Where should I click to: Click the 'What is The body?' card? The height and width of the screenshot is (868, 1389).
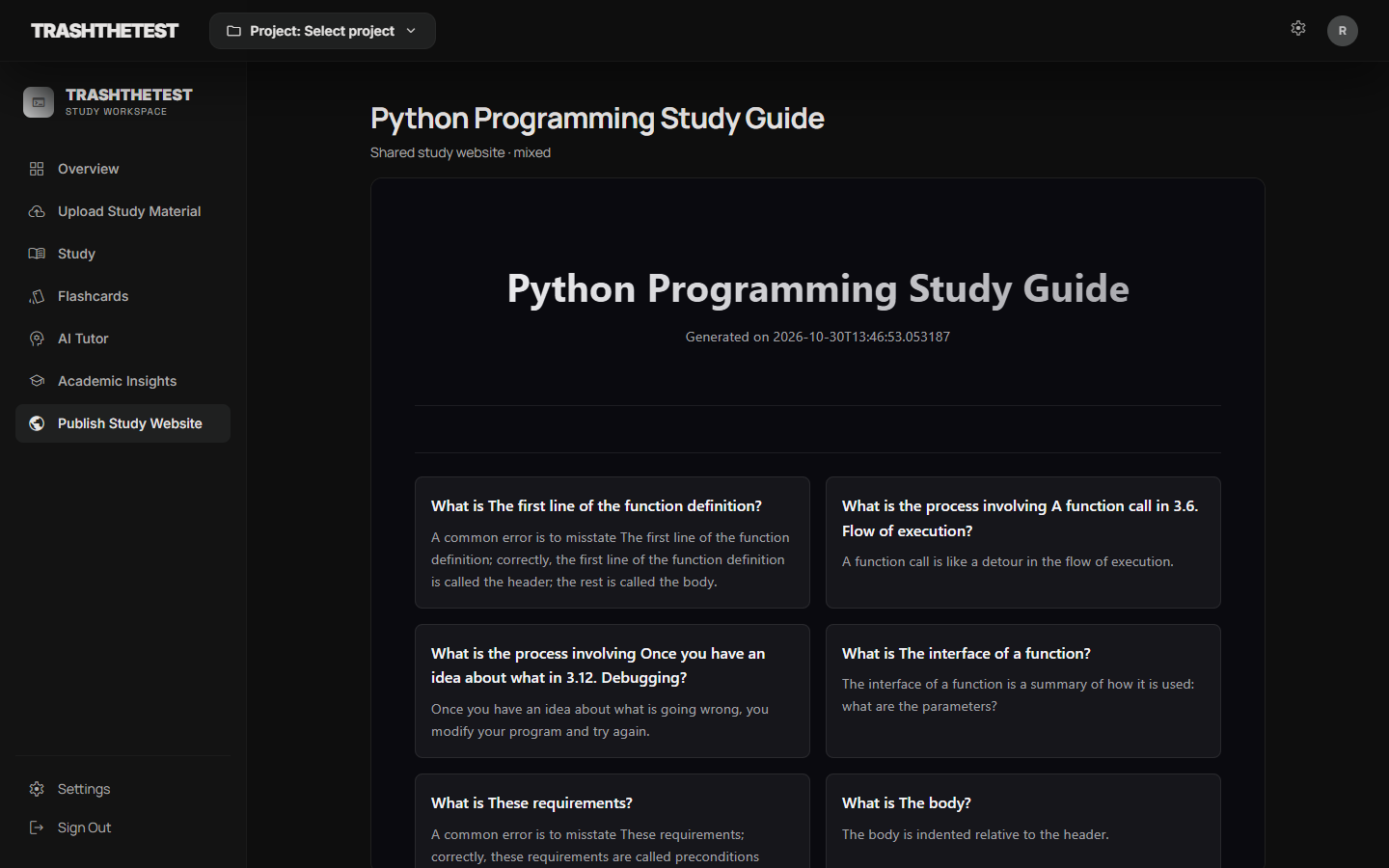click(x=1023, y=821)
